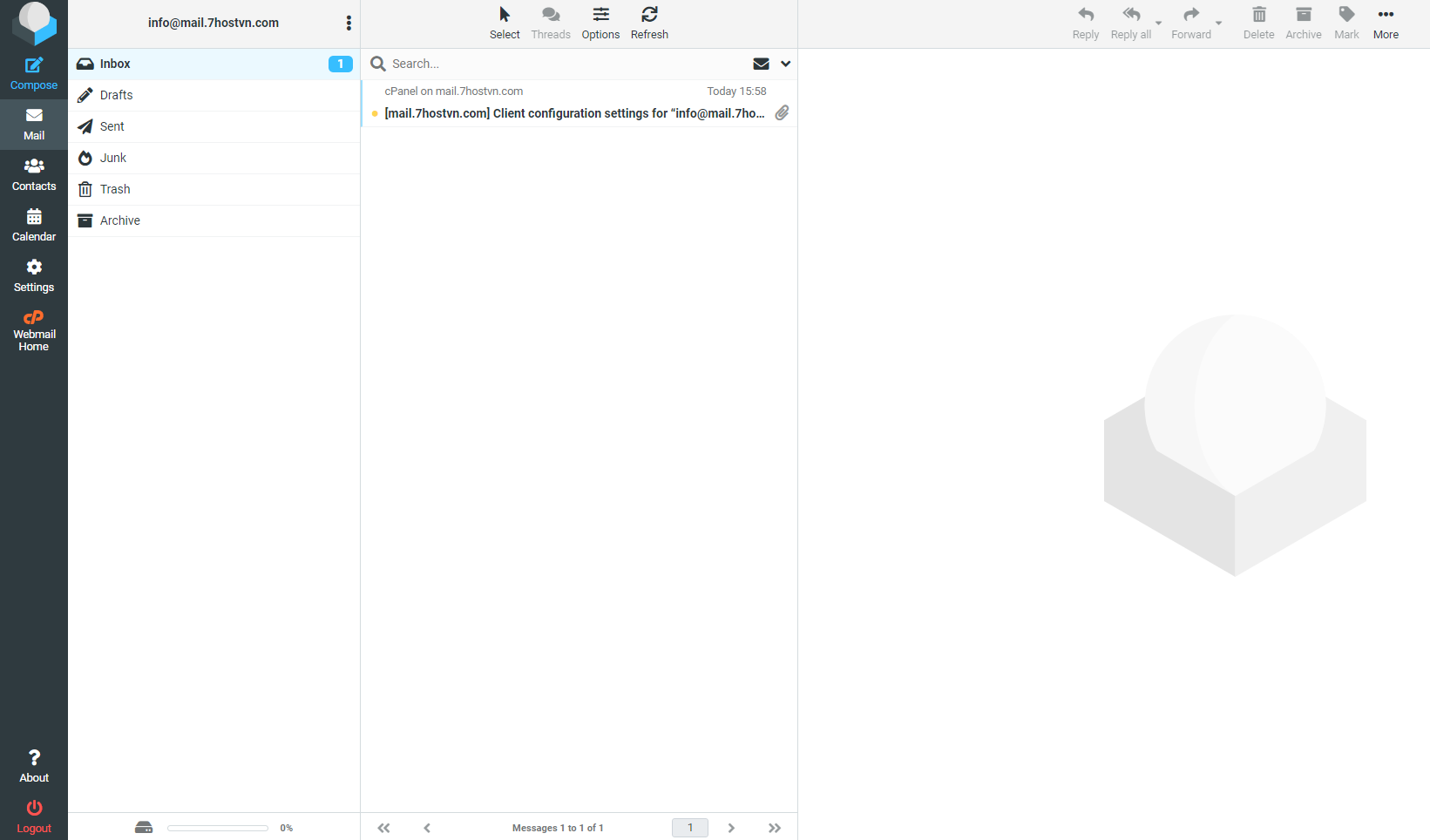Go to last page of messages

pyautogui.click(x=775, y=828)
